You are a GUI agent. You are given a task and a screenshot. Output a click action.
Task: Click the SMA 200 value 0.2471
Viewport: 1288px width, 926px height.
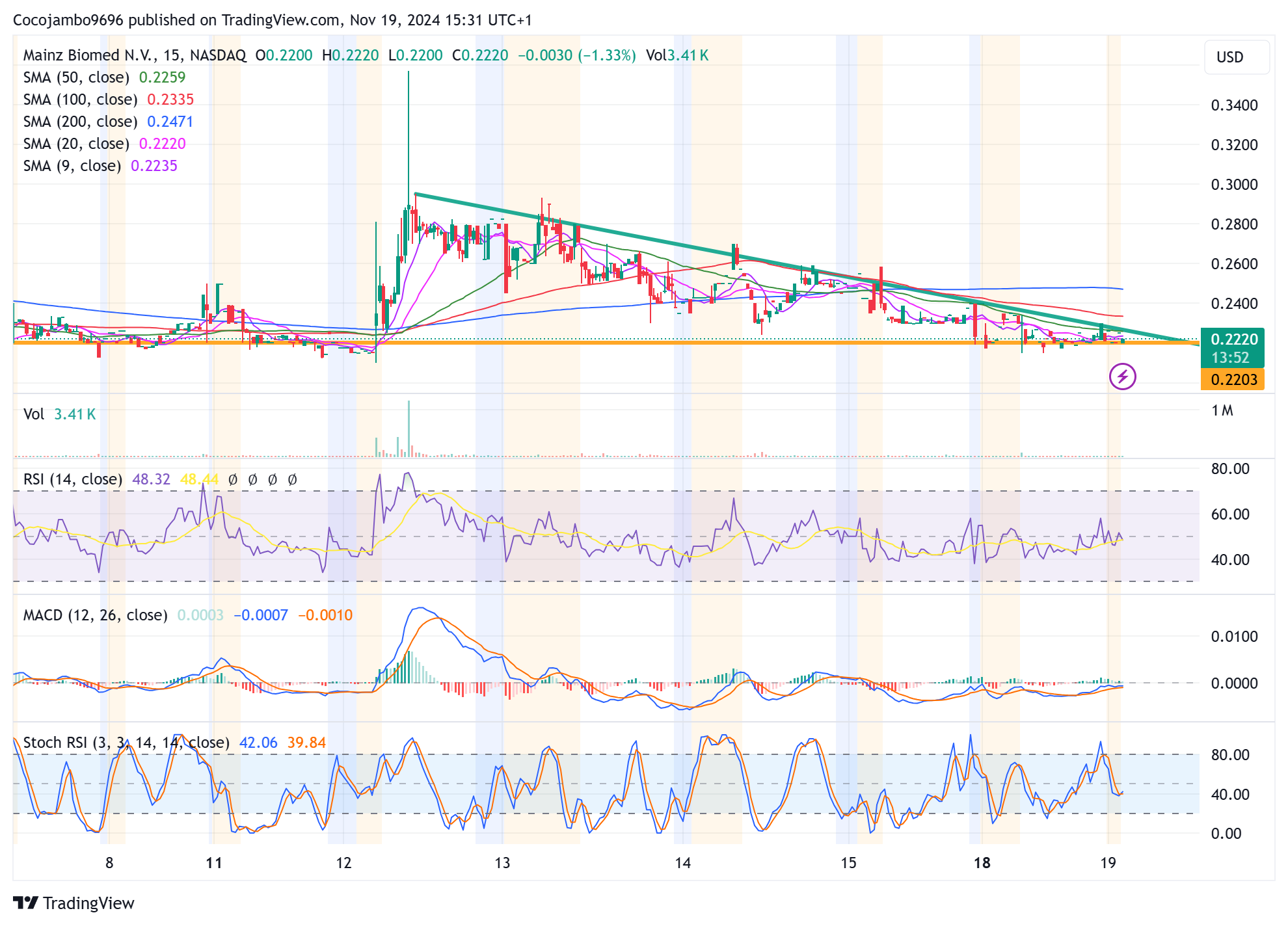[x=170, y=122]
